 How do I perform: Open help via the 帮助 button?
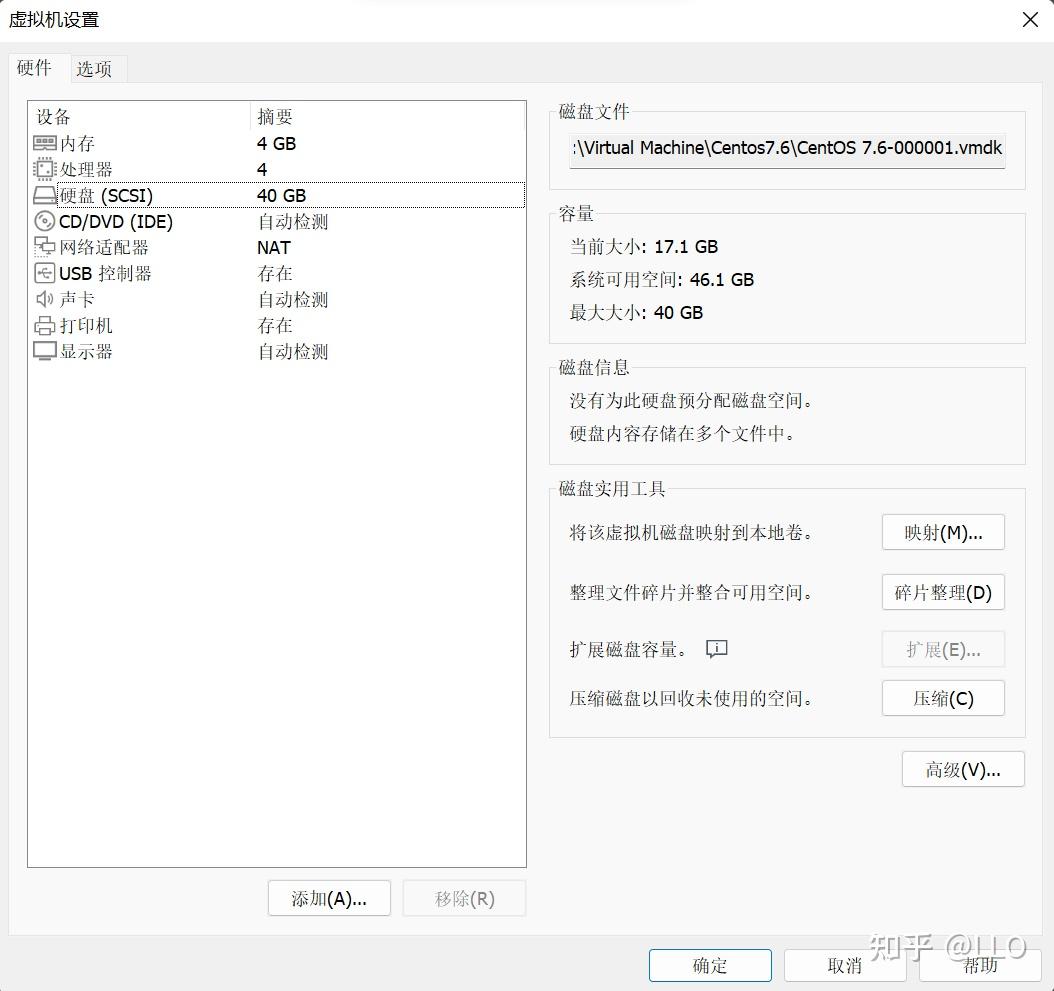point(981,965)
